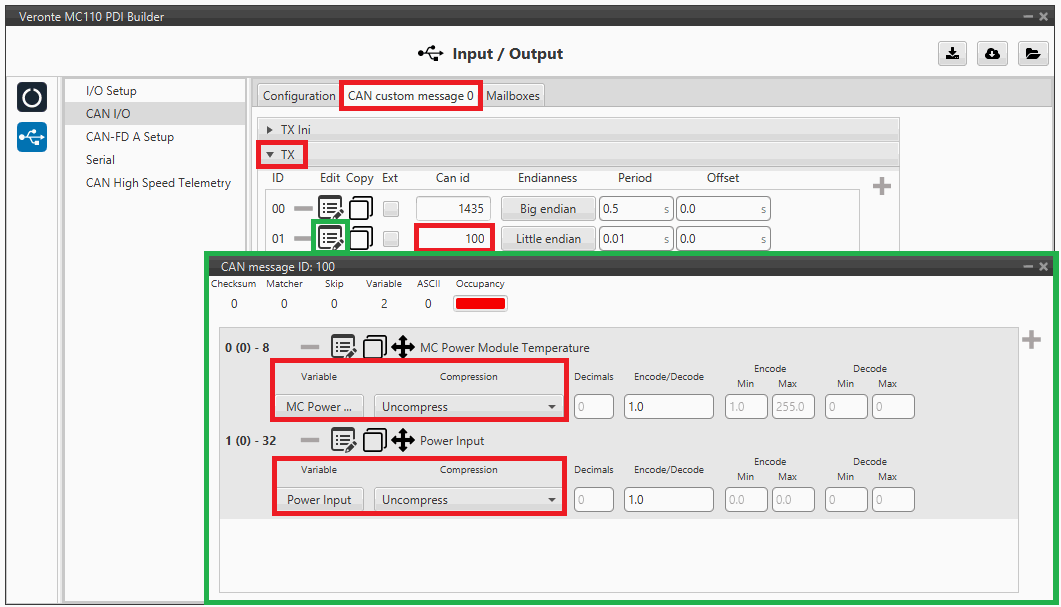Click the USB Input/Output sidebar icon
This screenshot has width=1061, height=607.
coord(32,136)
